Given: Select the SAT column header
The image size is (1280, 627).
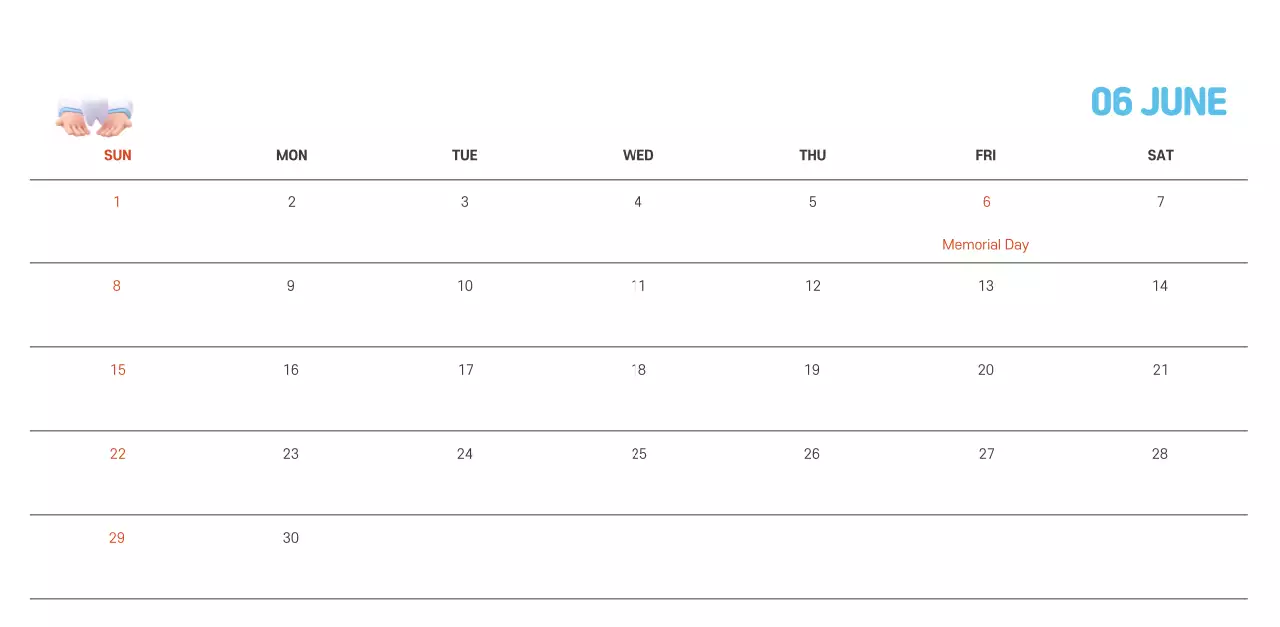Looking at the screenshot, I should pyautogui.click(x=1160, y=155).
